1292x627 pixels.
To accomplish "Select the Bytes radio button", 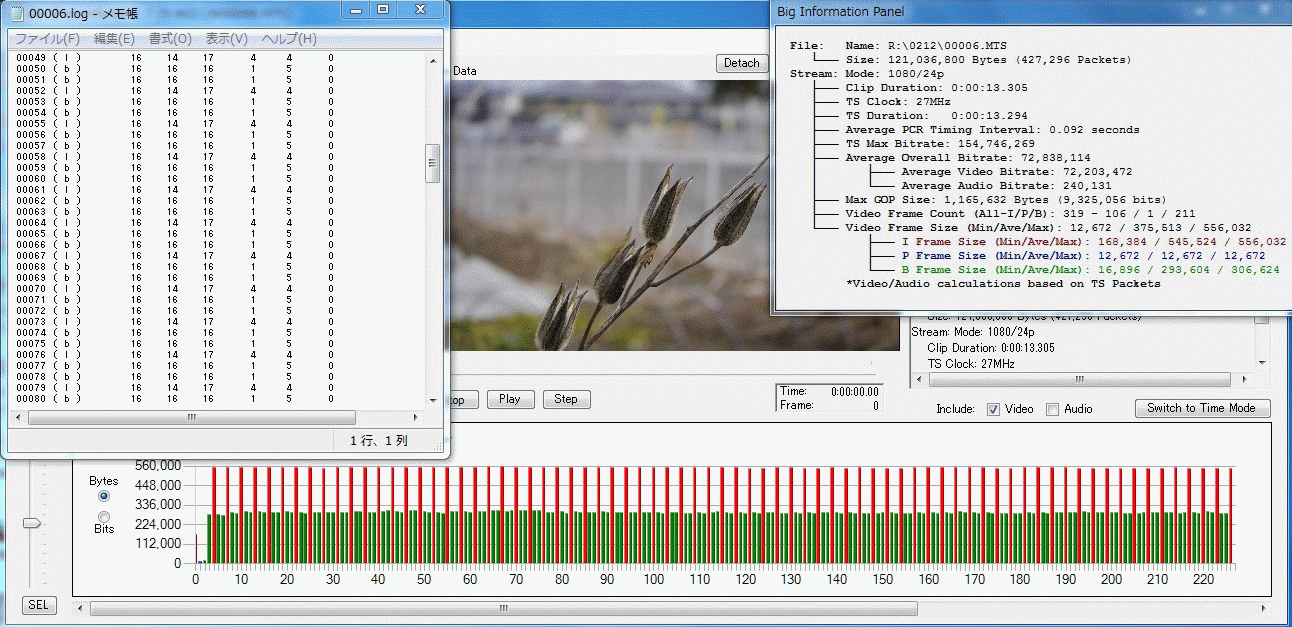I will pos(104,496).
